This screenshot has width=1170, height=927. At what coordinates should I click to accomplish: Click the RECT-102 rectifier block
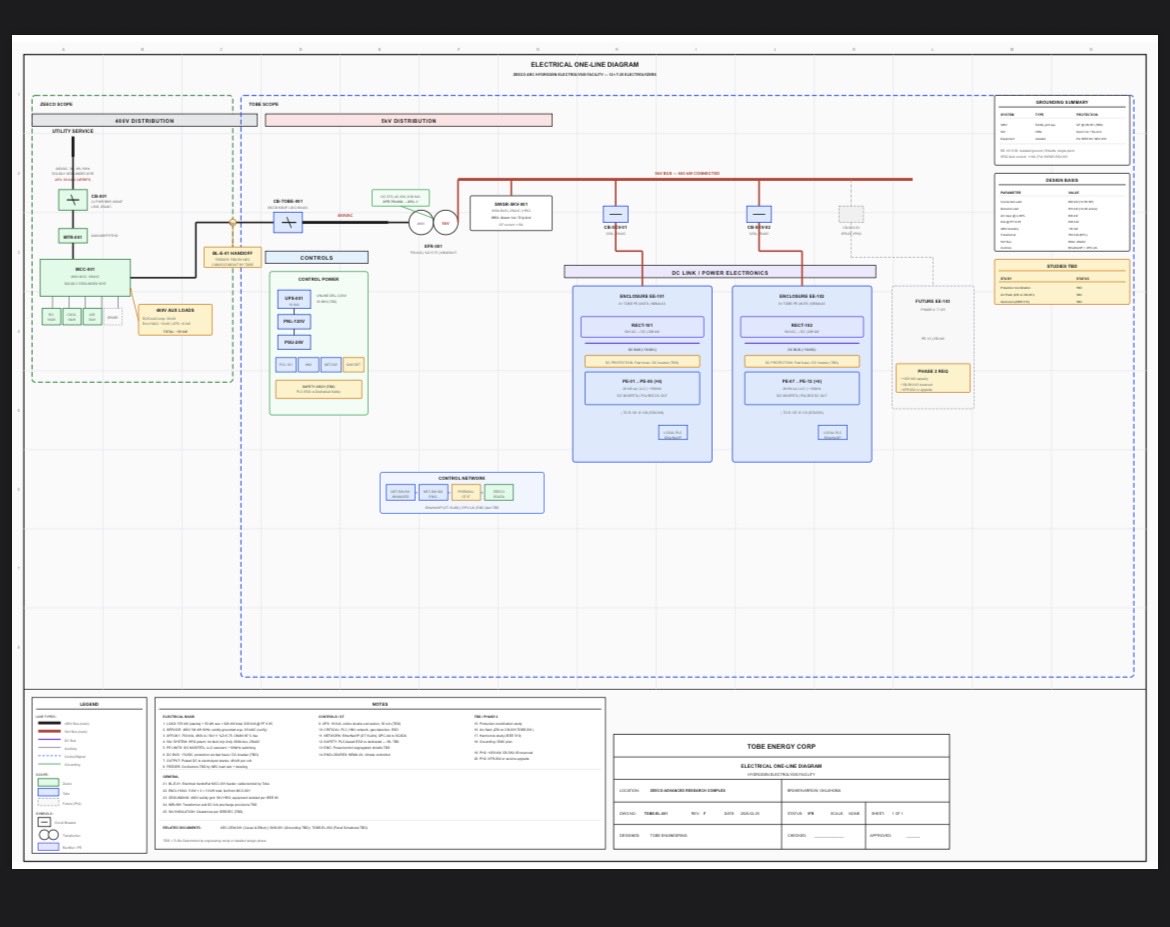tap(802, 327)
